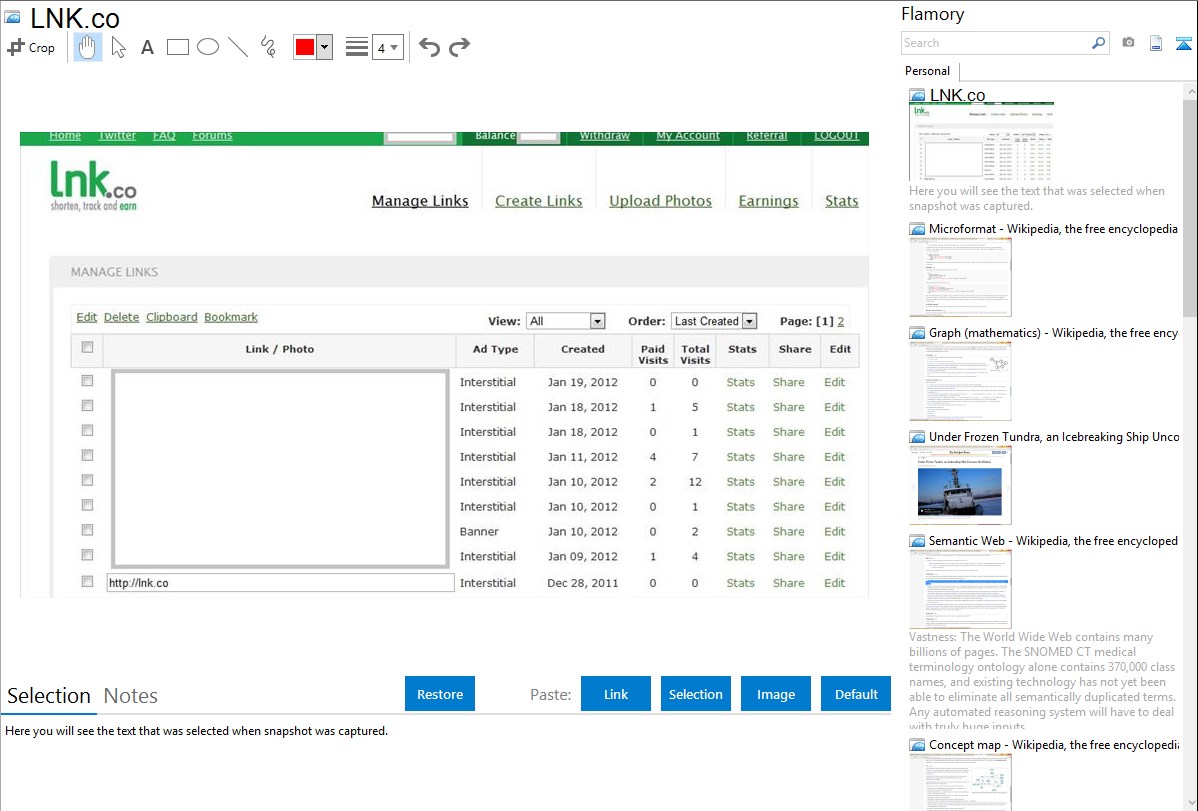Open the Personal tab in Flamory panel
The height and width of the screenshot is (811, 1198).
pos(927,71)
